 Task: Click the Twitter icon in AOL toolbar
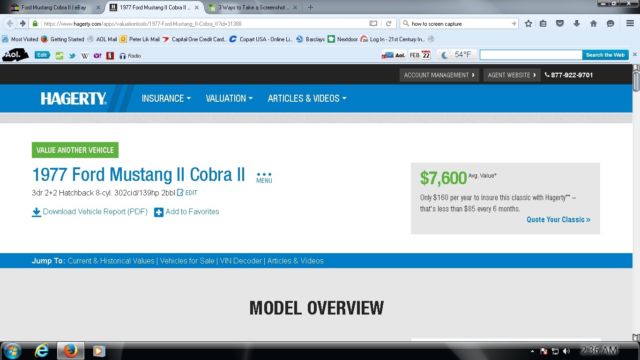(x=72, y=56)
